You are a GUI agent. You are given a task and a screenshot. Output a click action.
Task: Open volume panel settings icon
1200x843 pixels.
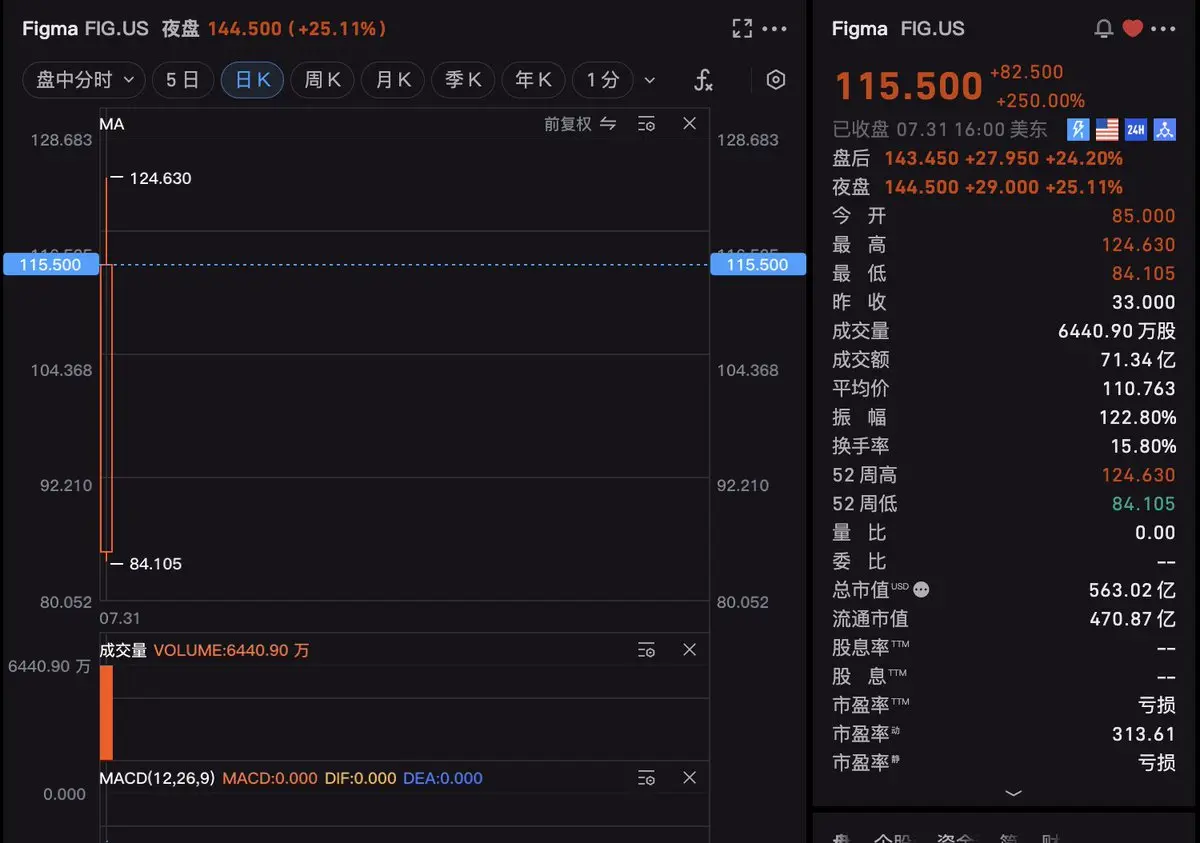tap(647, 650)
